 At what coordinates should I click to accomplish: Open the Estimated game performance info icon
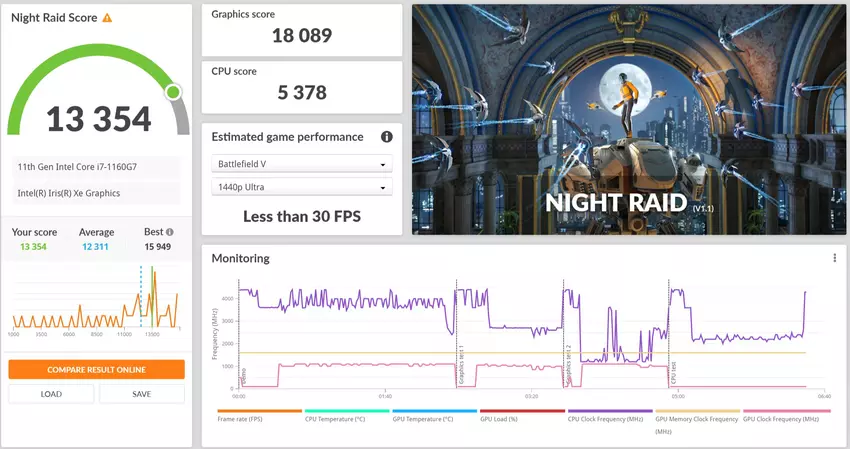tap(386, 137)
